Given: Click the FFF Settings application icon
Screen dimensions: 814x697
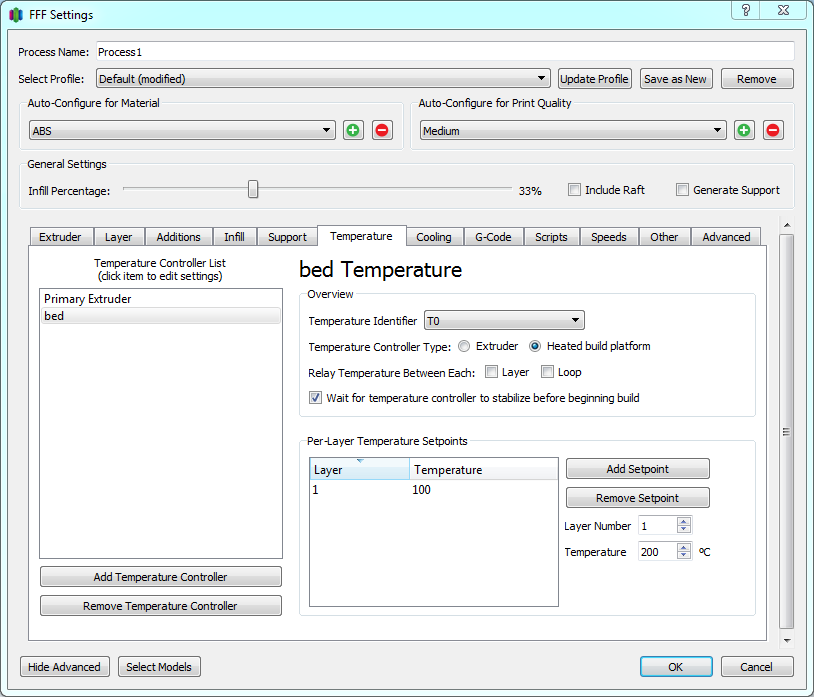Looking at the screenshot, I should [16, 15].
